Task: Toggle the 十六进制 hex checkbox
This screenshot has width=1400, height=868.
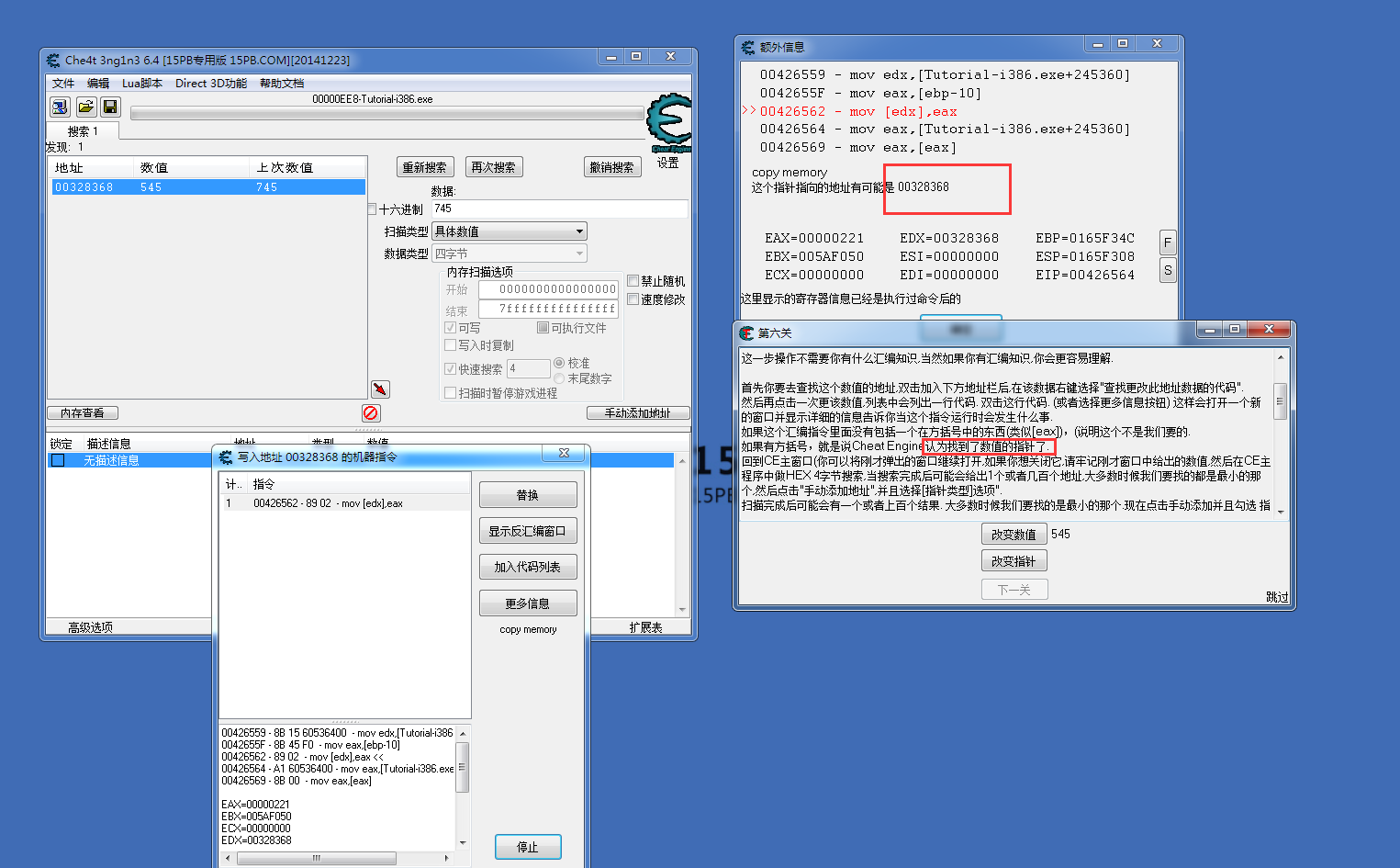Action: click(372, 209)
